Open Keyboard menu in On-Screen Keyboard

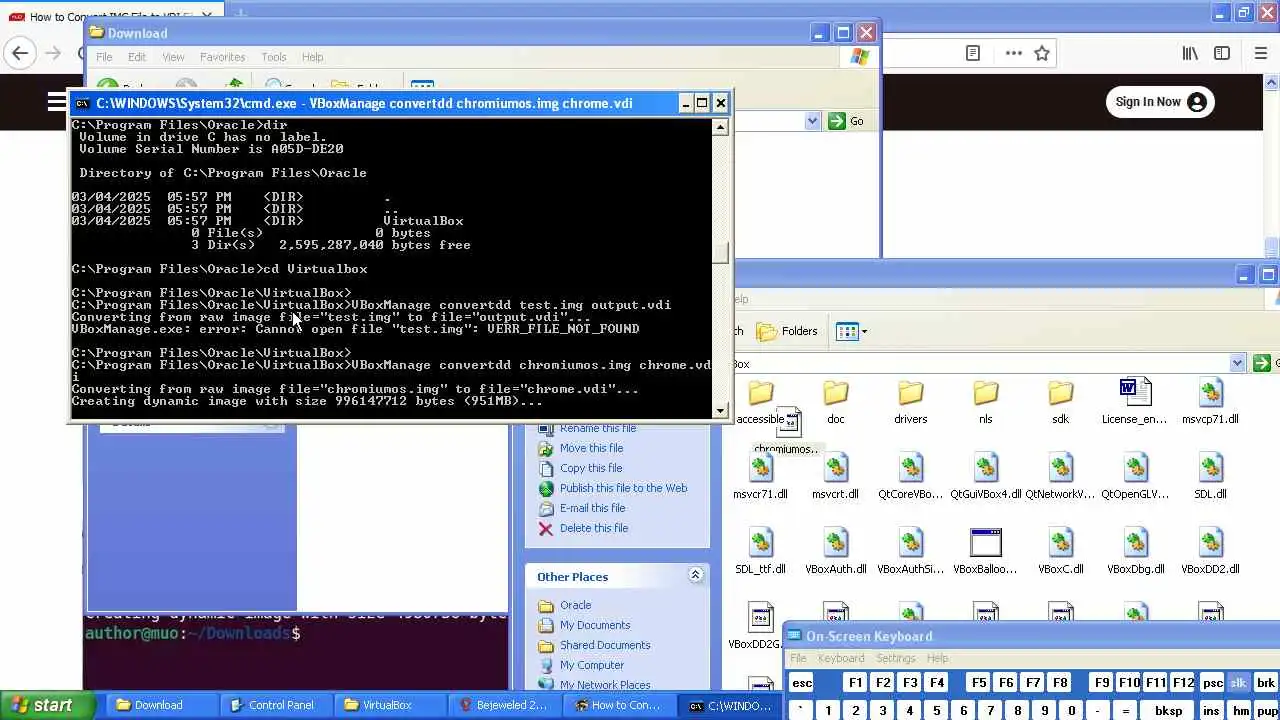[x=841, y=658]
